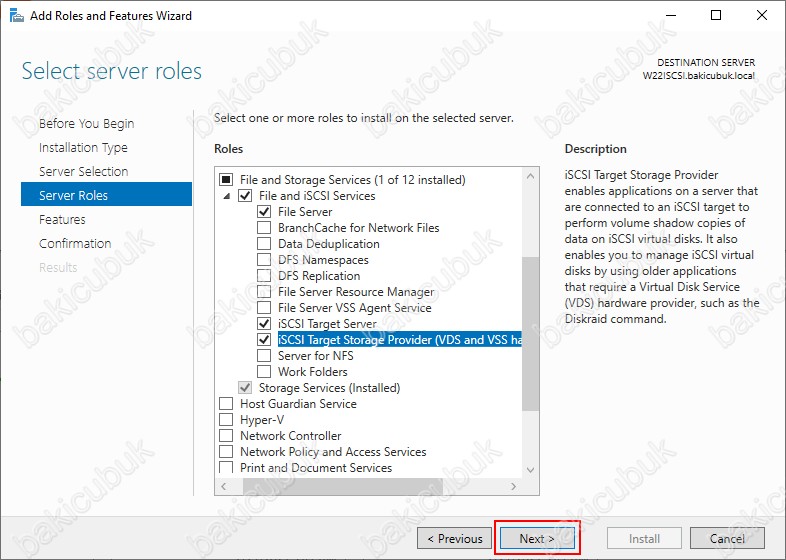The image size is (786, 560).
Task: Enable the Server for NFS checkbox
Action: 264,356
